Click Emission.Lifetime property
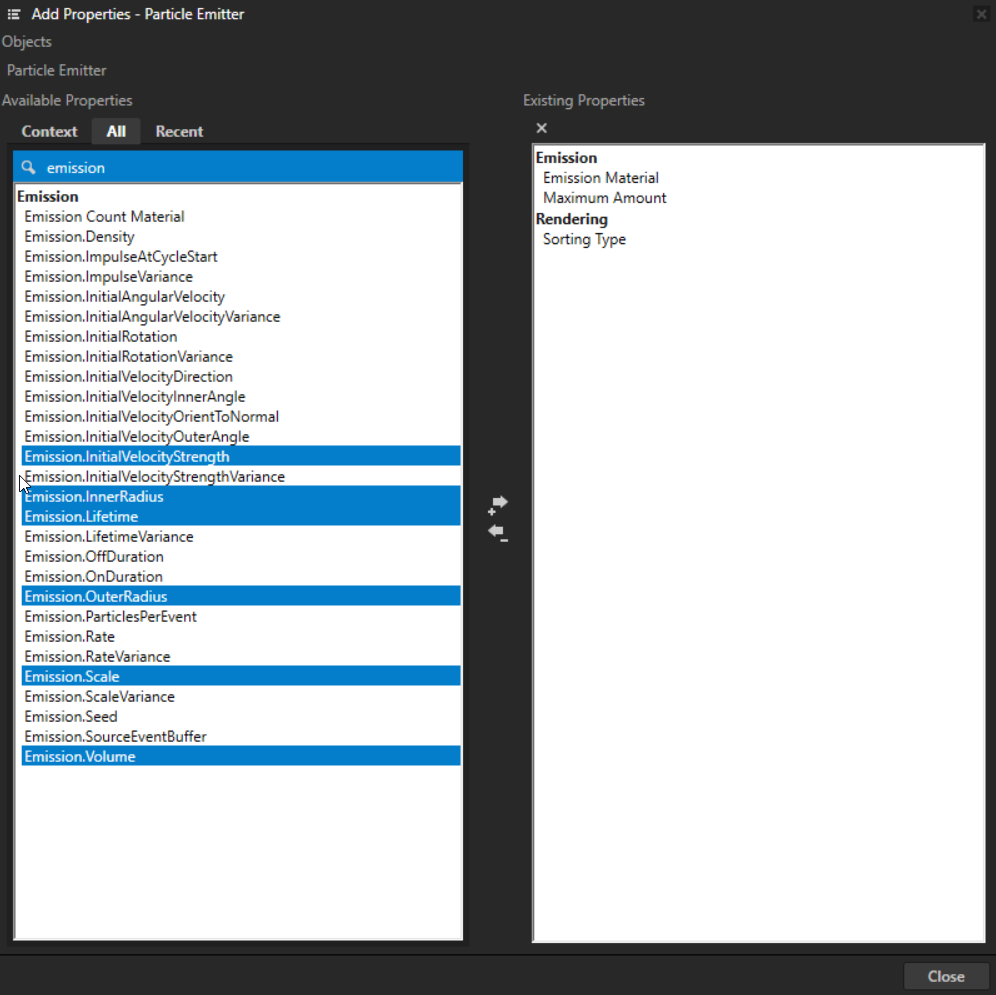This screenshot has height=995, width=996. pos(241,517)
